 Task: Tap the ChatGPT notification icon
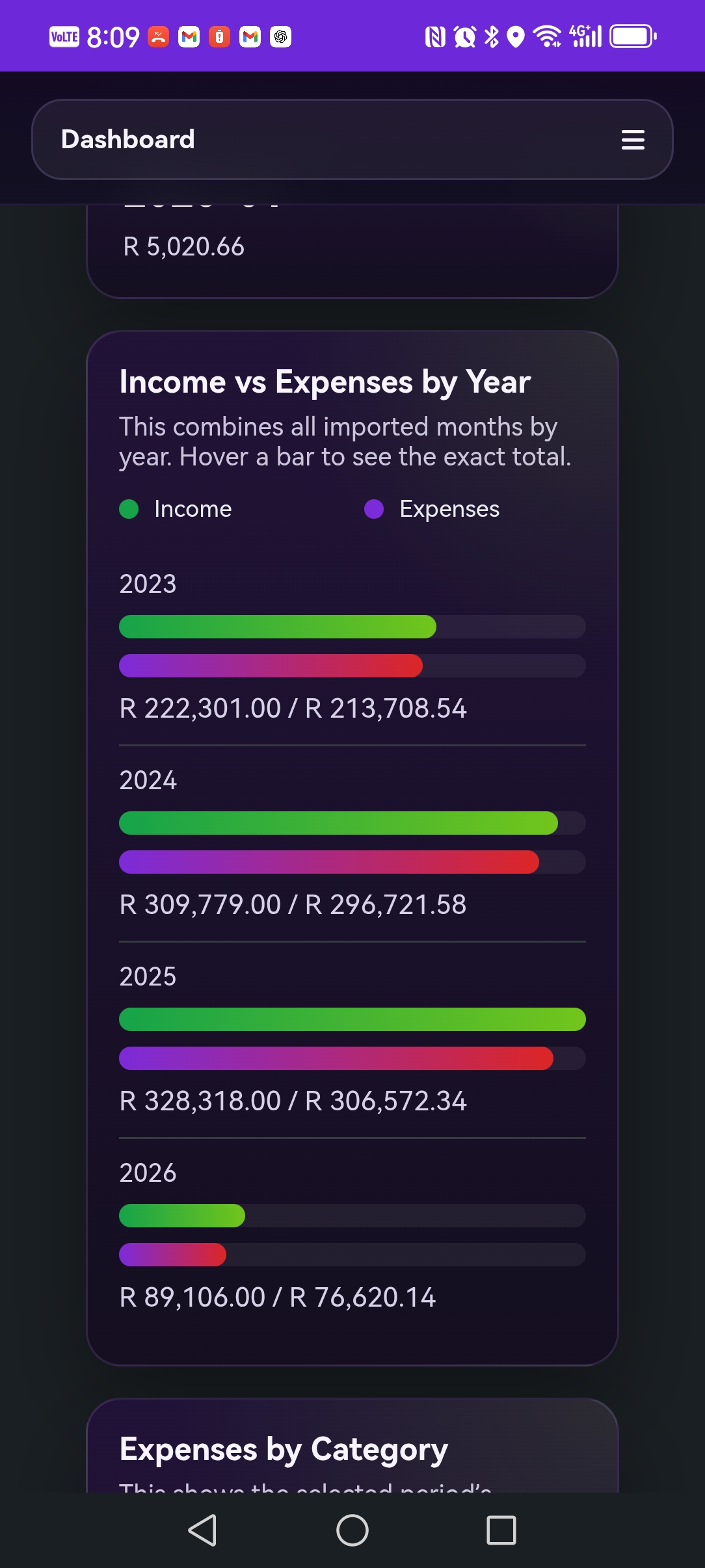[280, 37]
